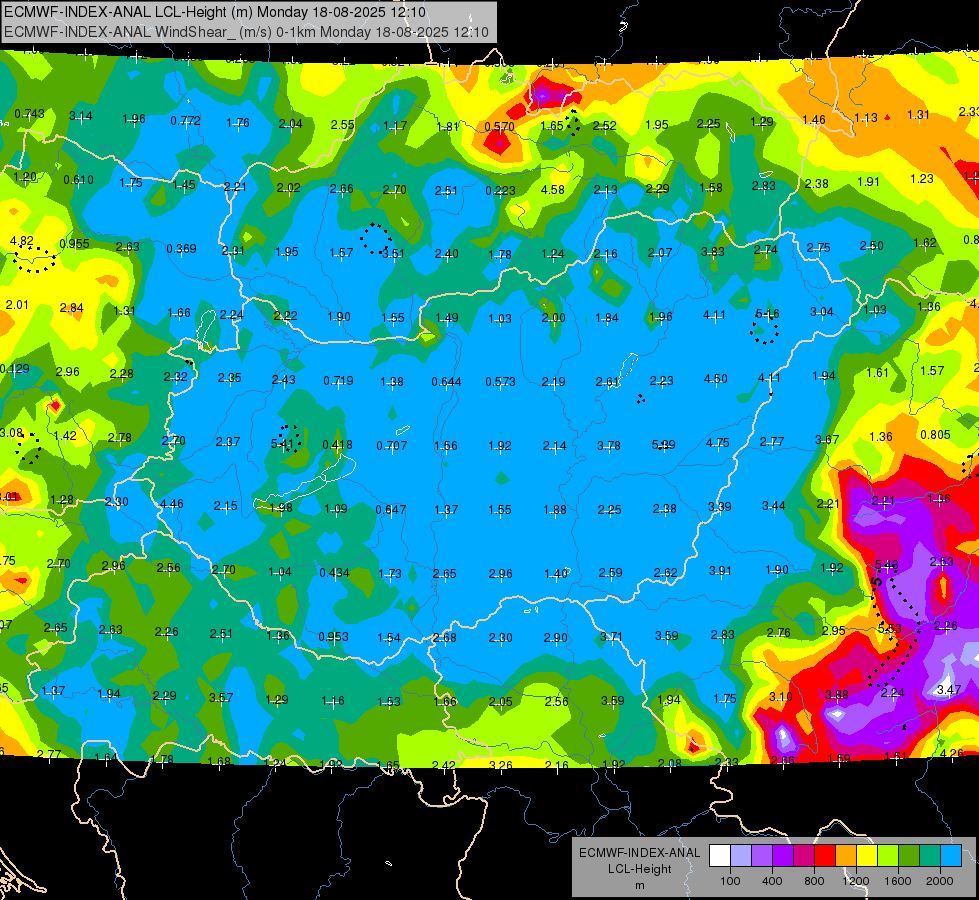Click the wind shear value 4.58

coord(553,189)
